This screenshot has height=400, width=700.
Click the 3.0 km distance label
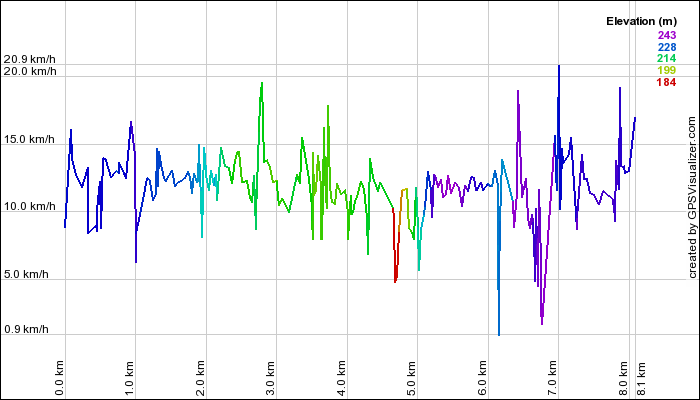point(271,378)
